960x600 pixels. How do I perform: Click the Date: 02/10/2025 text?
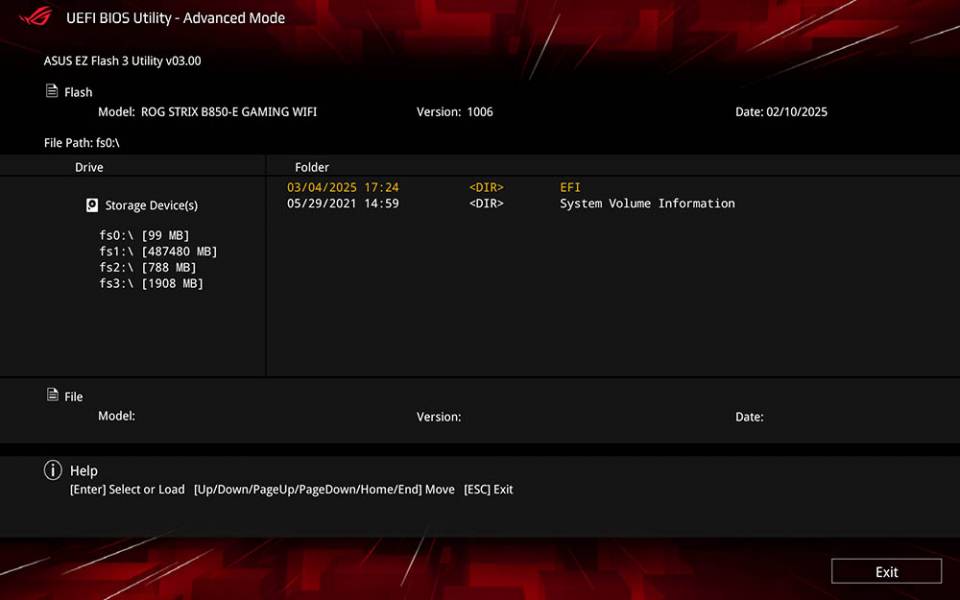coord(781,111)
